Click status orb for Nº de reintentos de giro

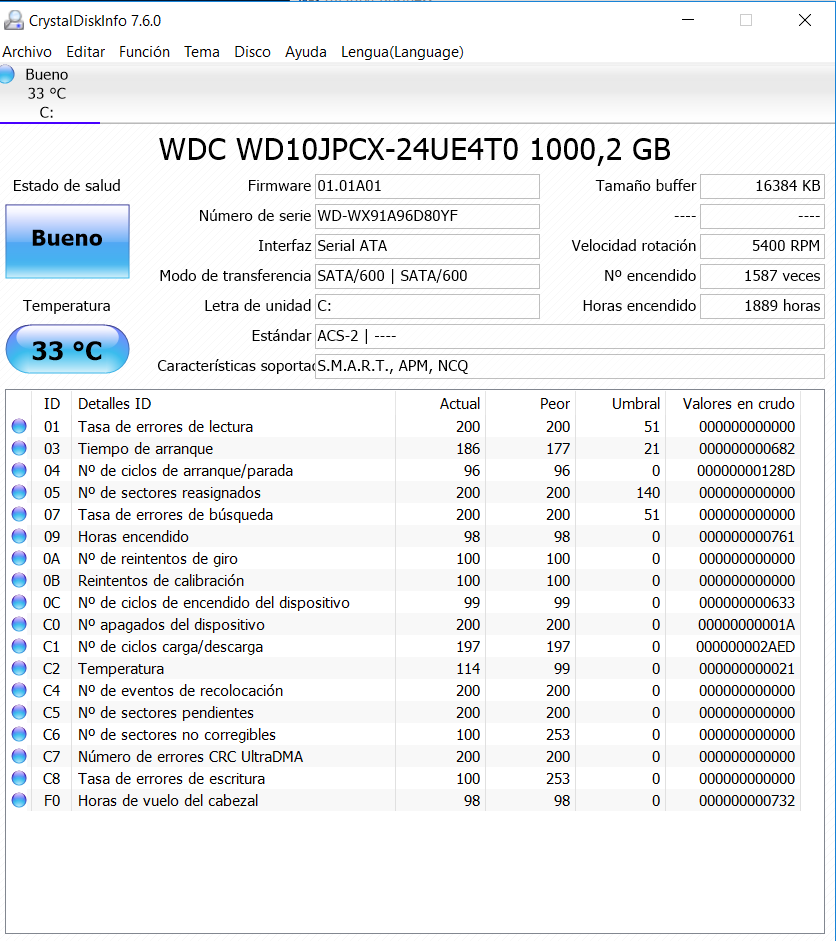[x=19, y=558]
